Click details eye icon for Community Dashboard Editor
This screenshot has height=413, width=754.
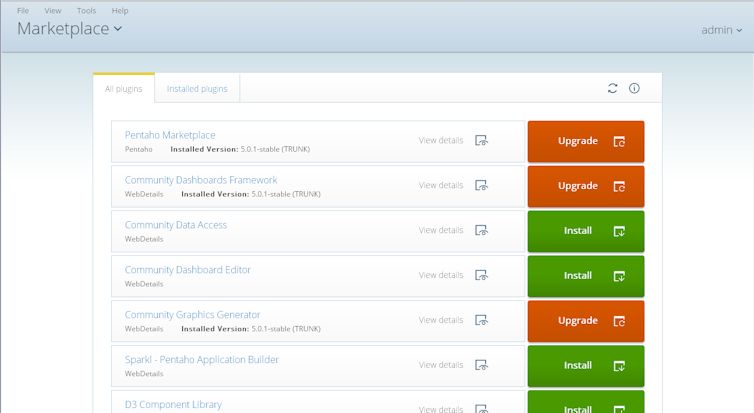point(481,275)
